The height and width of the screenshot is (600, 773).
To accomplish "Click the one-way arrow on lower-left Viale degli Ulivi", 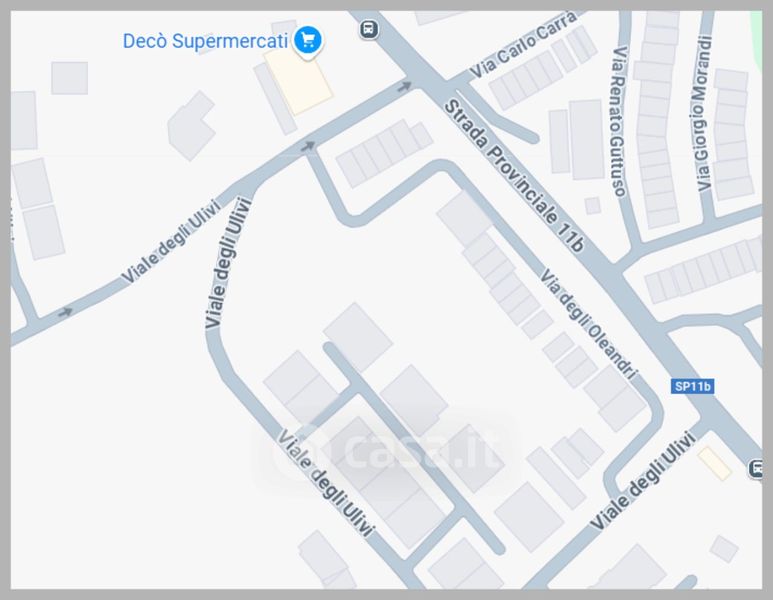I will coord(65,312).
